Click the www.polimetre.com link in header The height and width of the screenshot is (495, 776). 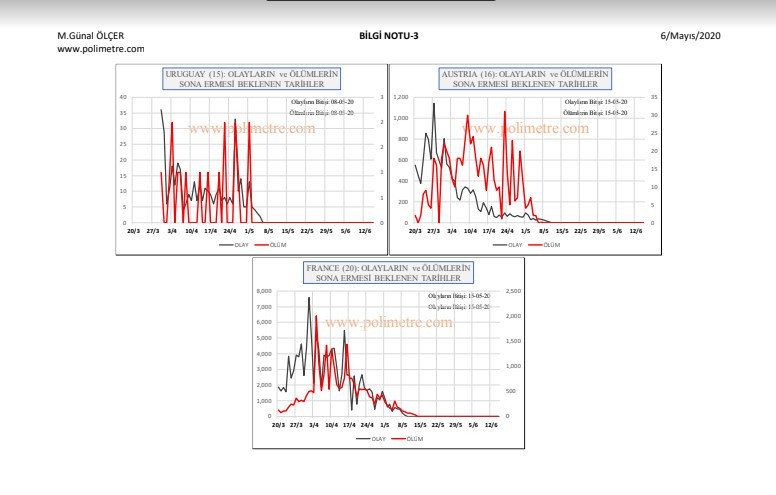click(102, 48)
